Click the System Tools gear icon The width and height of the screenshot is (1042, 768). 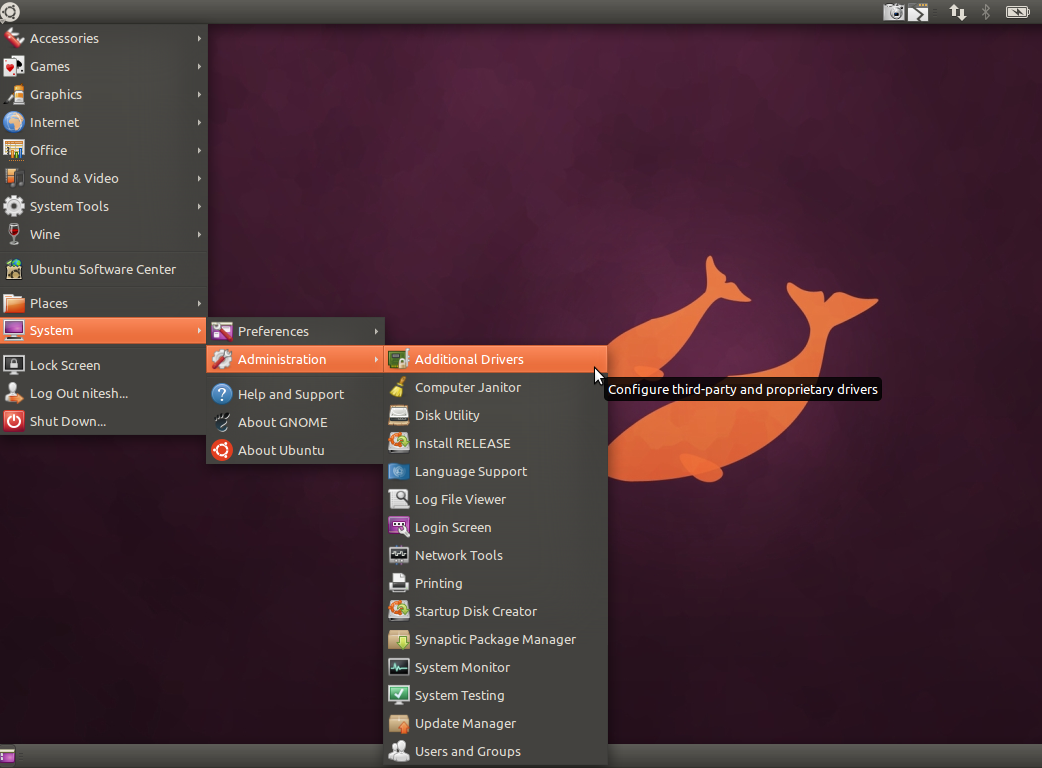click(14, 206)
